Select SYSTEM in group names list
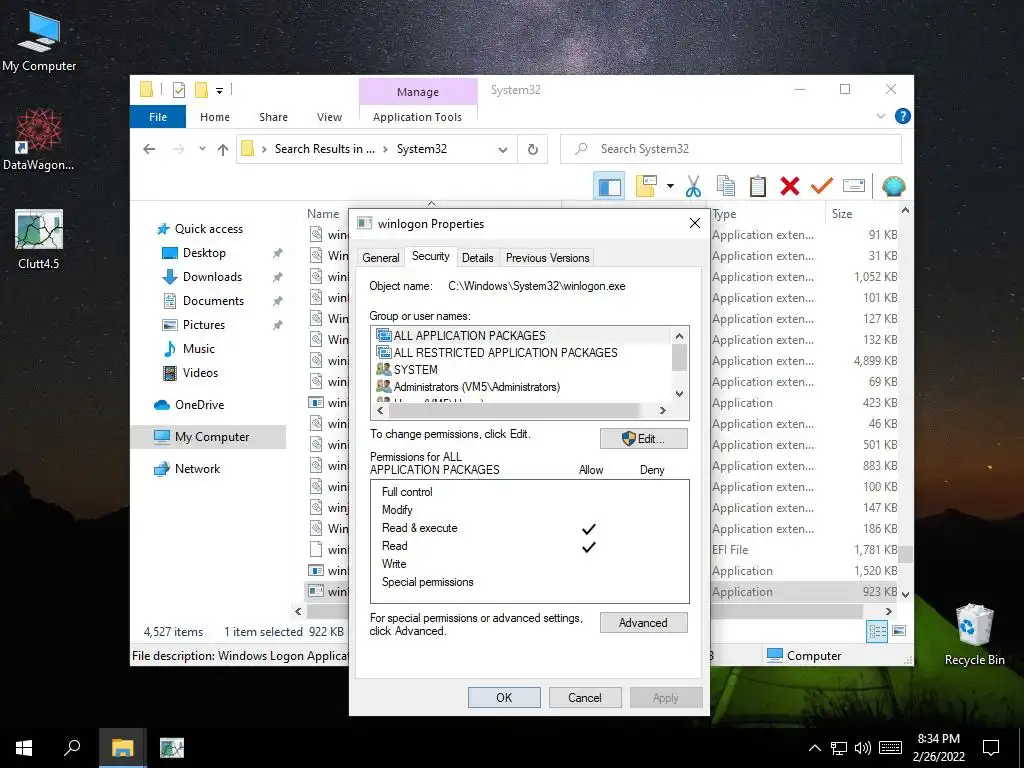The image size is (1024, 768). [x=415, y=370]
